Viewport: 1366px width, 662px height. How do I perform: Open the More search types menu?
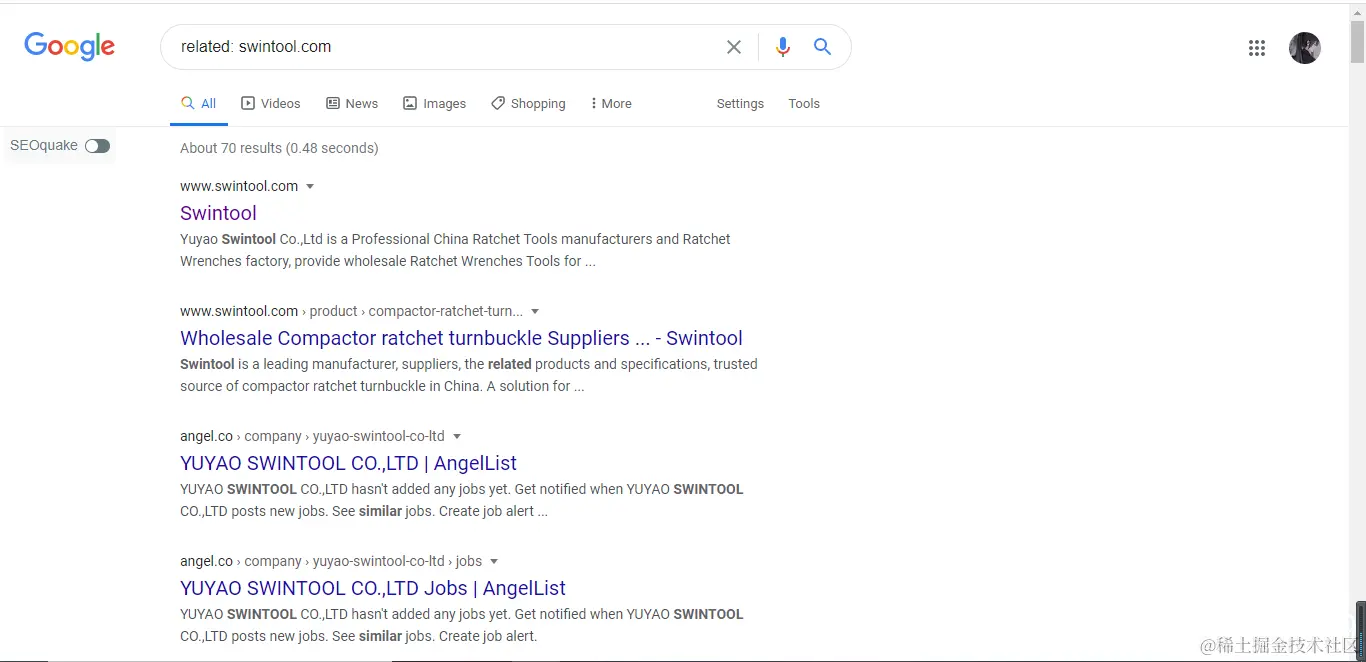click(611, 103)
